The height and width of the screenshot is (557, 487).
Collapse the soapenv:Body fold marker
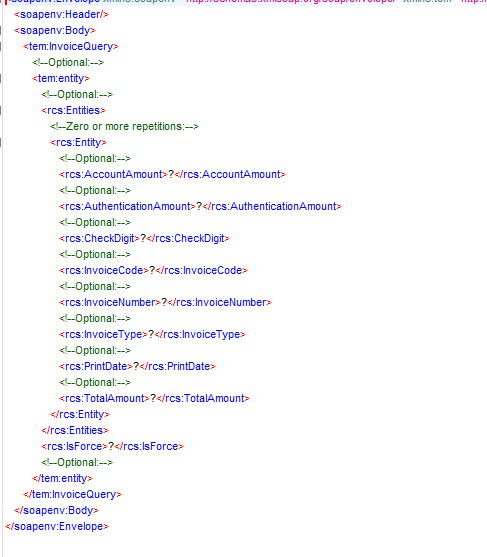pos(1,31)
